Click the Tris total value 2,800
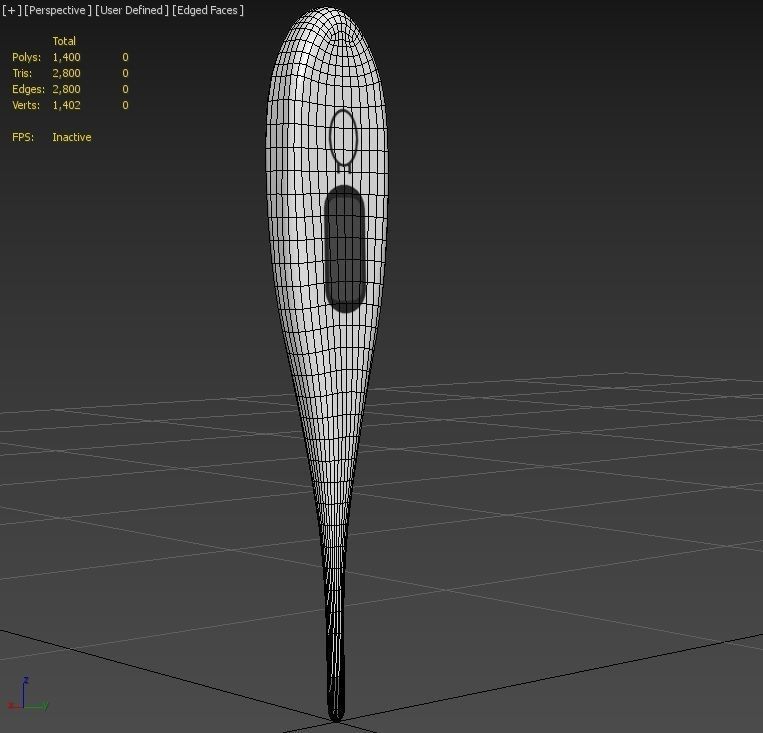 [x=66, y=73]
